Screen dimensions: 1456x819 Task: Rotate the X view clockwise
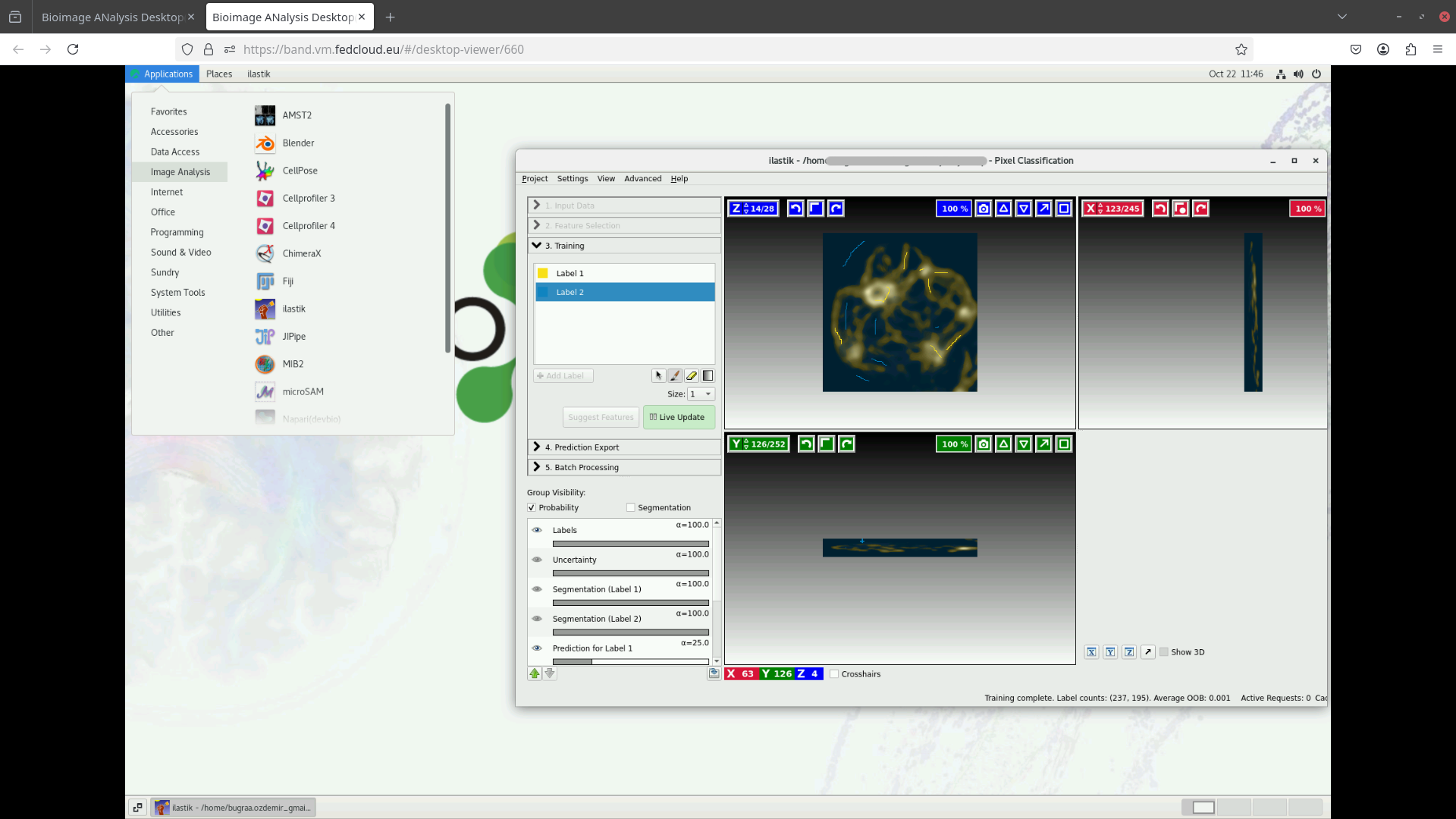click(x=1200, y=209)
